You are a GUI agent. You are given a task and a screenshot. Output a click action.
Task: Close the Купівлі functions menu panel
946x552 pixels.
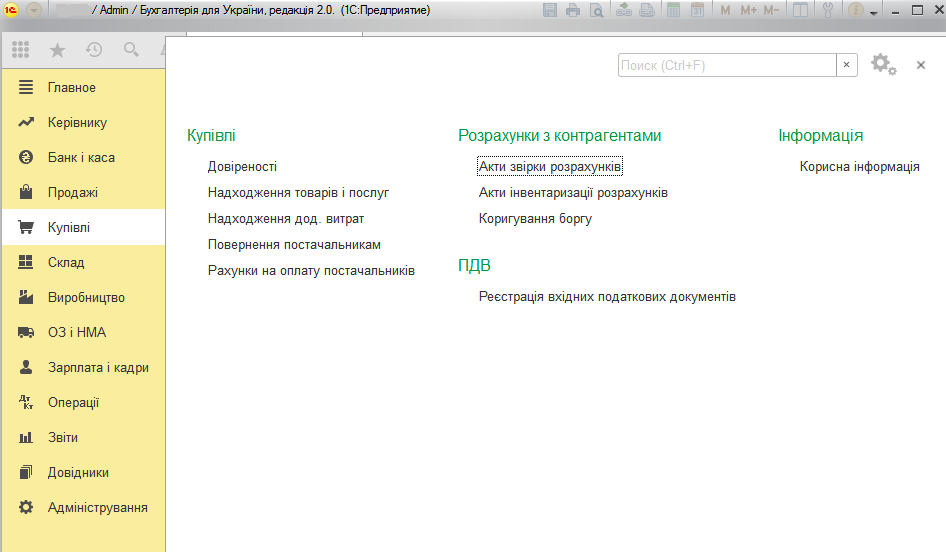[921, 65]
